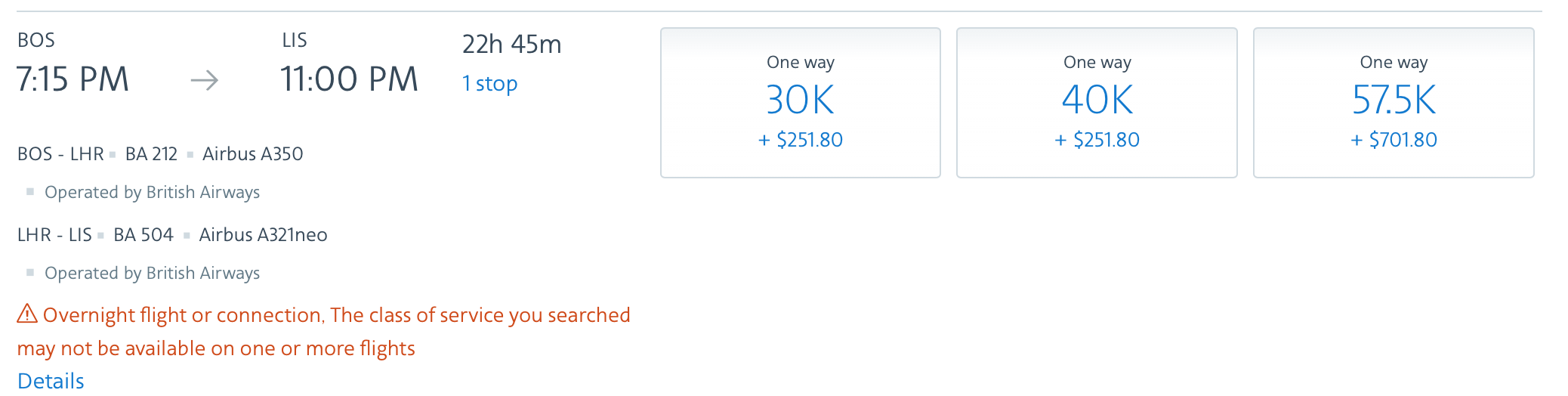This screenshot has height=396, width=1568.
Task: Click flight number BA 212
Action: (x=151, y=153)
